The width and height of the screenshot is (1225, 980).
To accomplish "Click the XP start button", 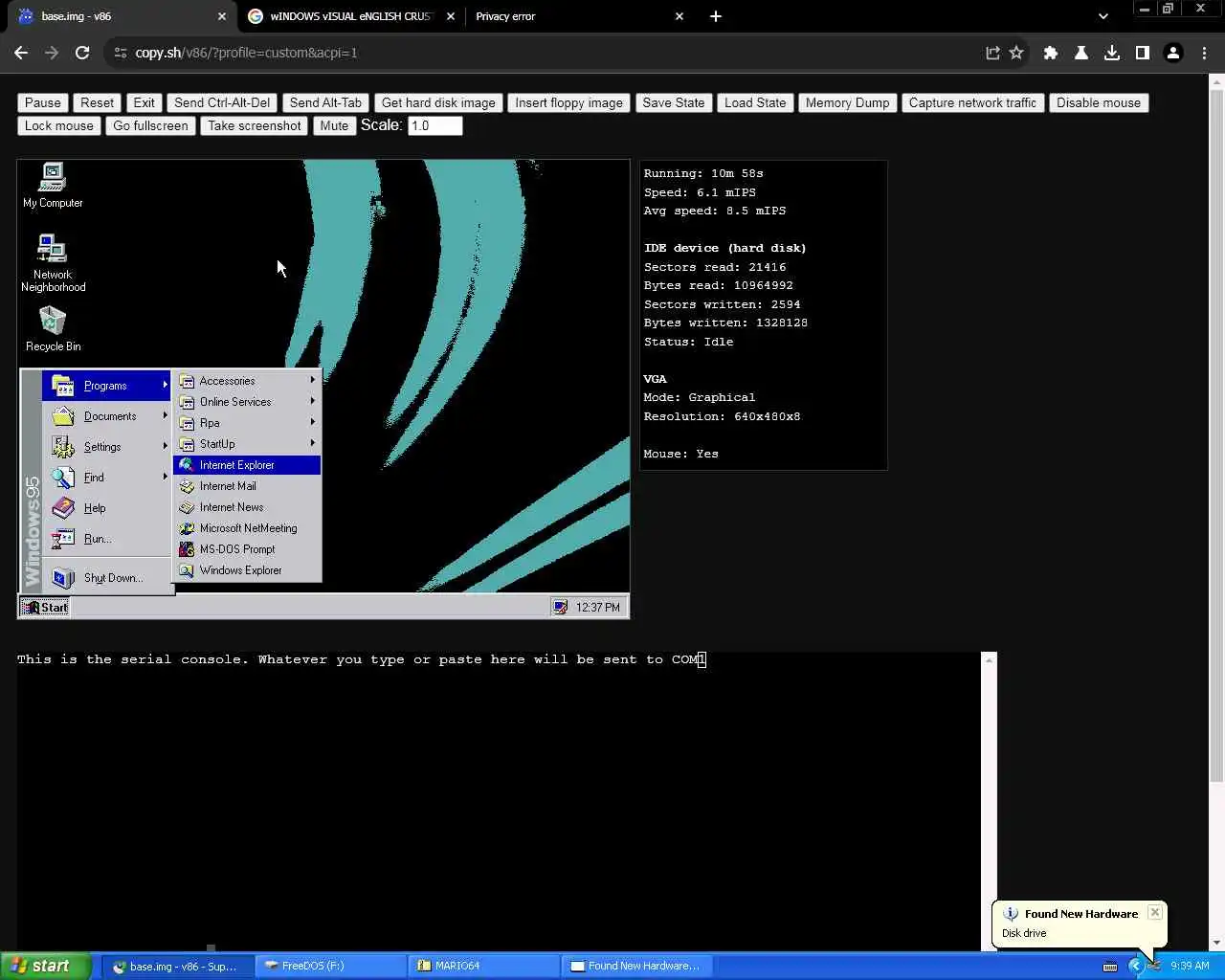I will coord(46,966).
